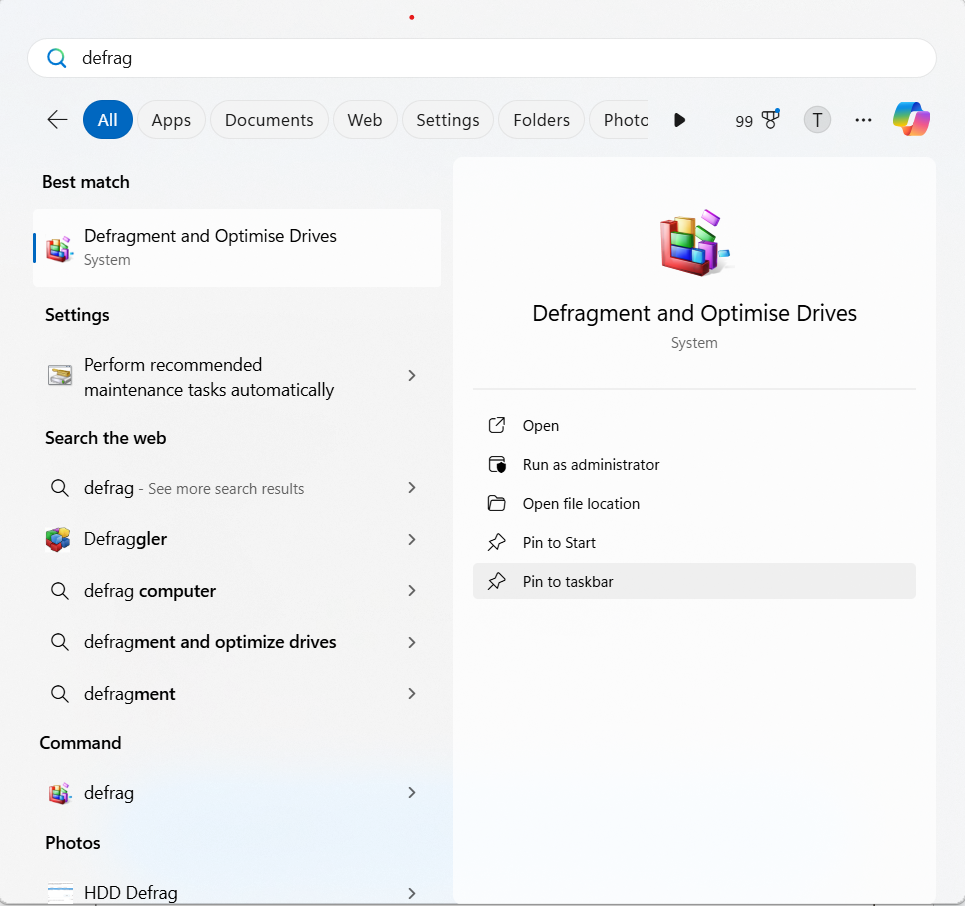
Task: Expand the 'defrag computer' suggestion chevron
Action: tap(411, 591)
